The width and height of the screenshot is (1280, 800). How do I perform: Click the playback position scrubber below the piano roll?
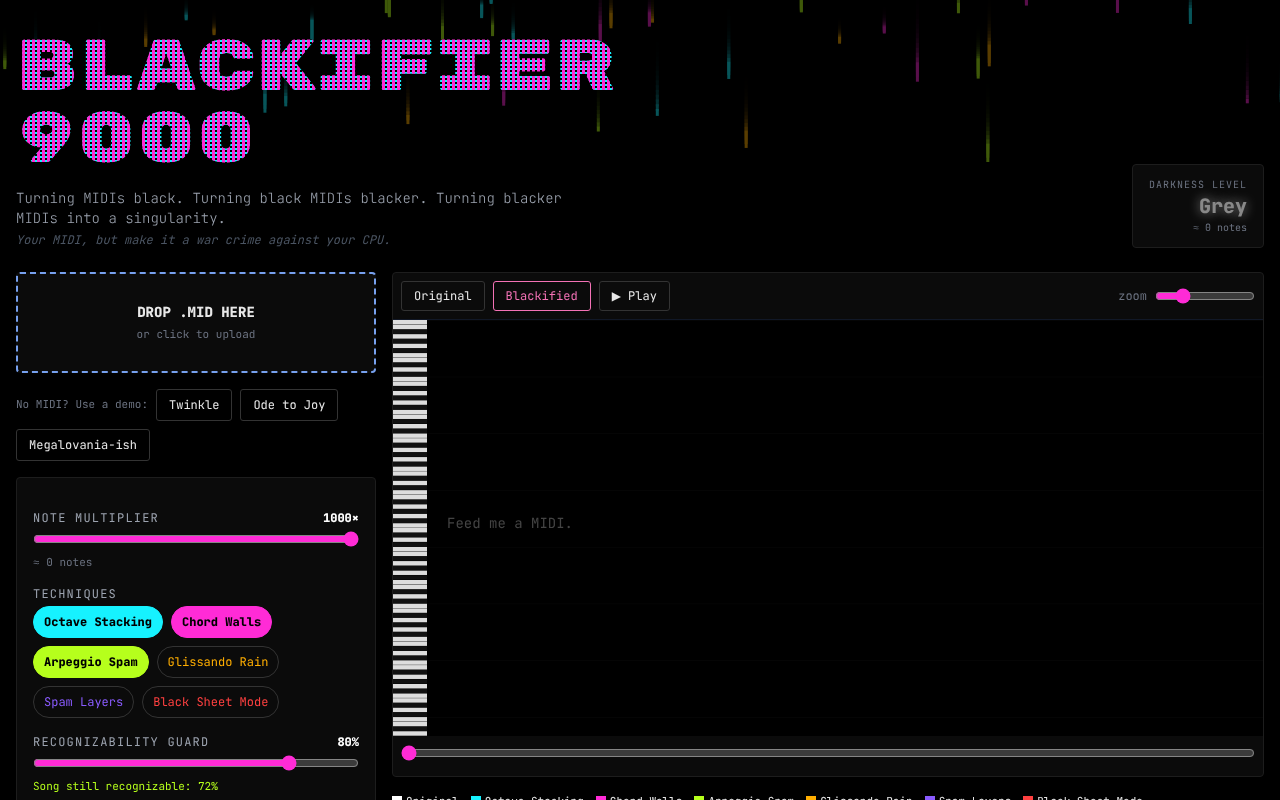coord(828,753)
